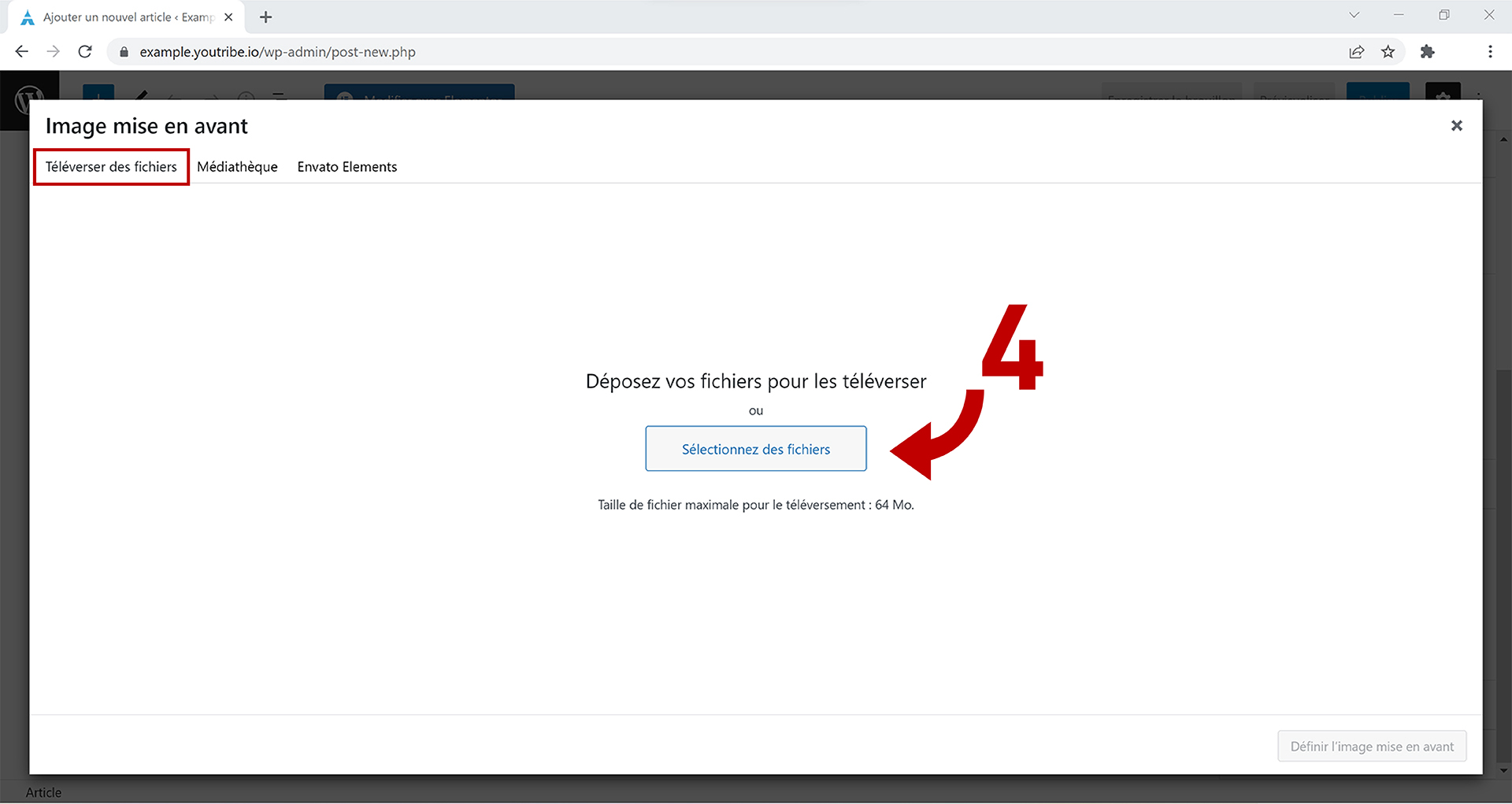Open a new browser tab

[266, 17]
